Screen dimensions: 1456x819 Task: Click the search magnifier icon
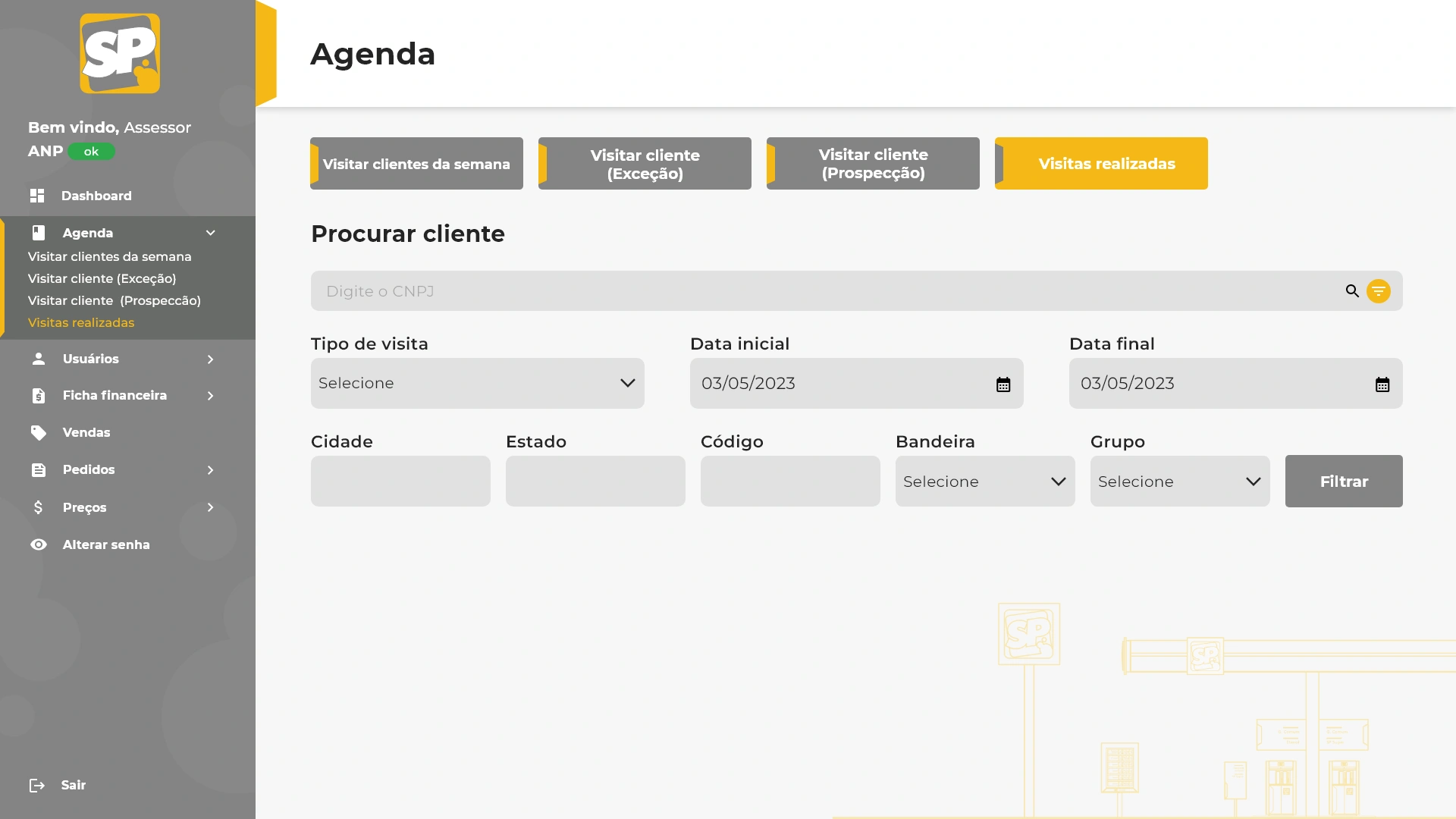pos(1352,291)
